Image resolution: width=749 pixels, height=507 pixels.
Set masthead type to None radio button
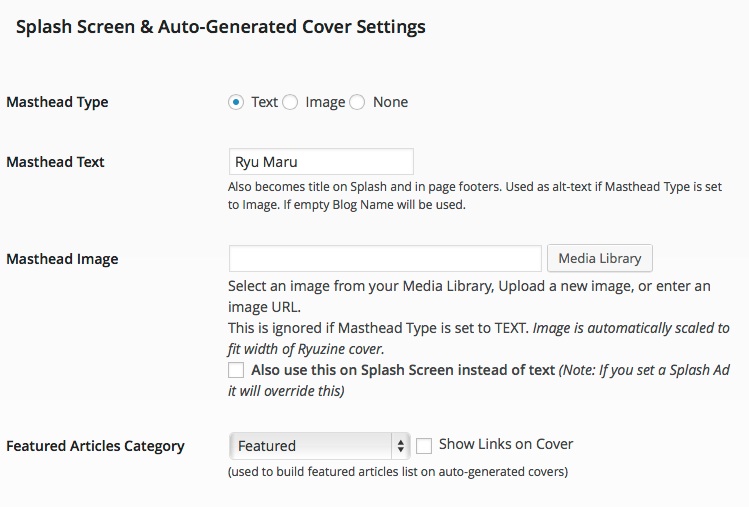tap(358, 102)
